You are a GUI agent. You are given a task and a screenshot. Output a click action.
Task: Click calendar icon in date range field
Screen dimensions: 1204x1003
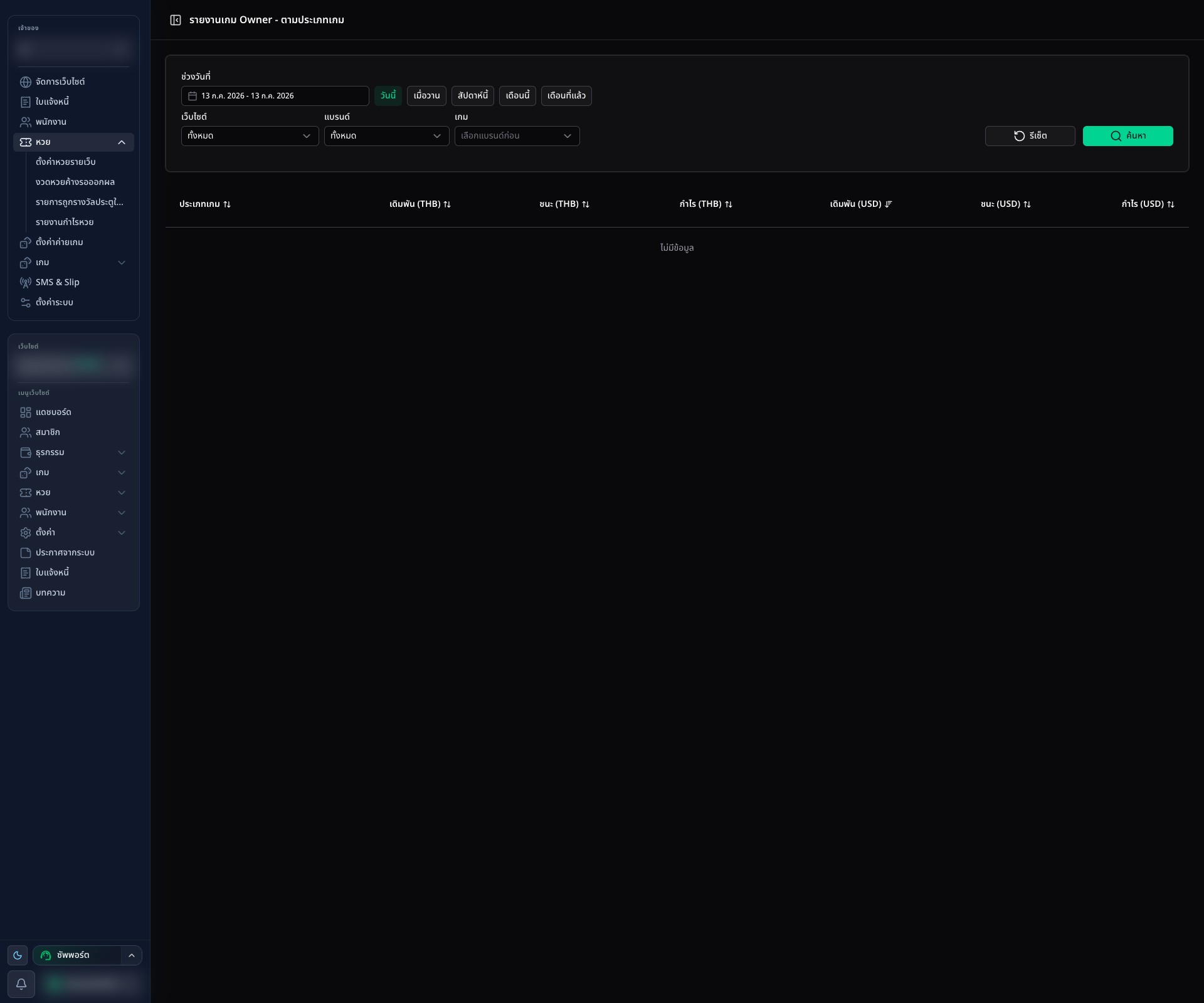click(x=193, y=96)
